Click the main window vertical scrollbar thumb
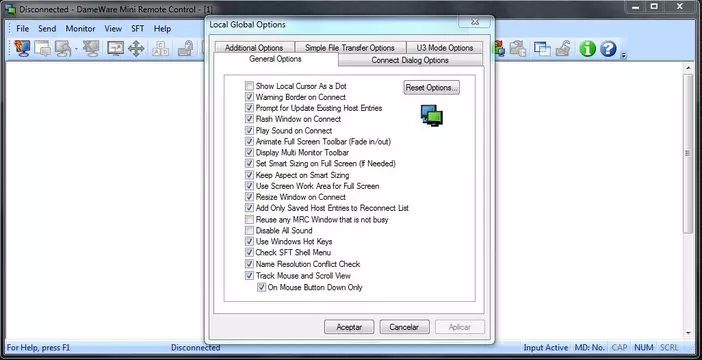This screenshot has width=702, height=360. click(688, 153)
